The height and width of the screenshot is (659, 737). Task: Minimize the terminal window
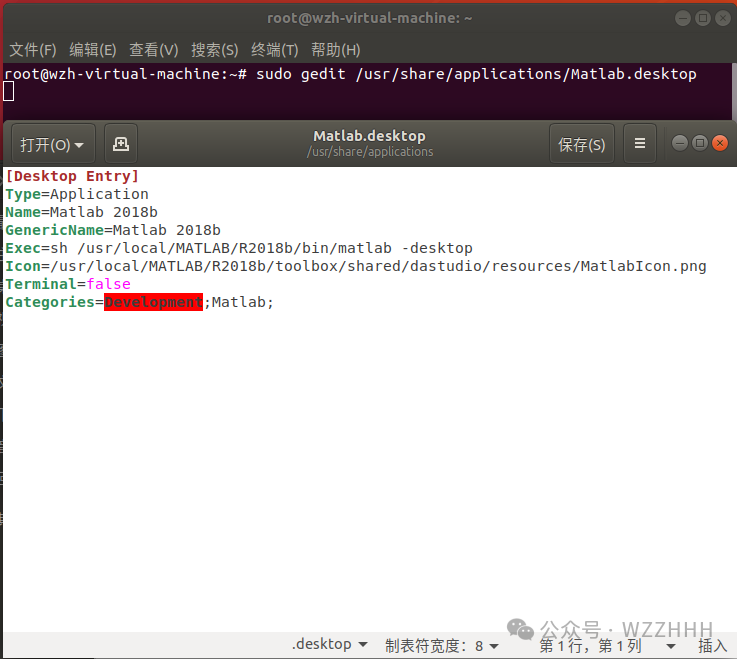pos(682,18)
